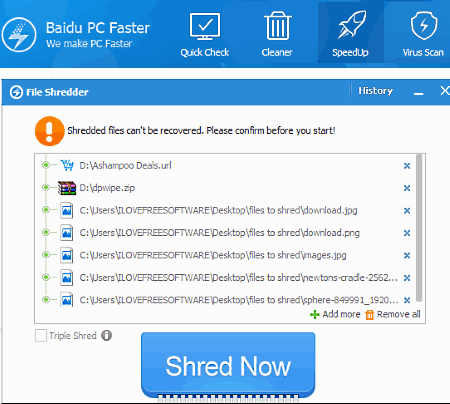The image size is (450, 404).
Task: Click the newtons-cradle image file icon
Action: (x=67, y=277)
